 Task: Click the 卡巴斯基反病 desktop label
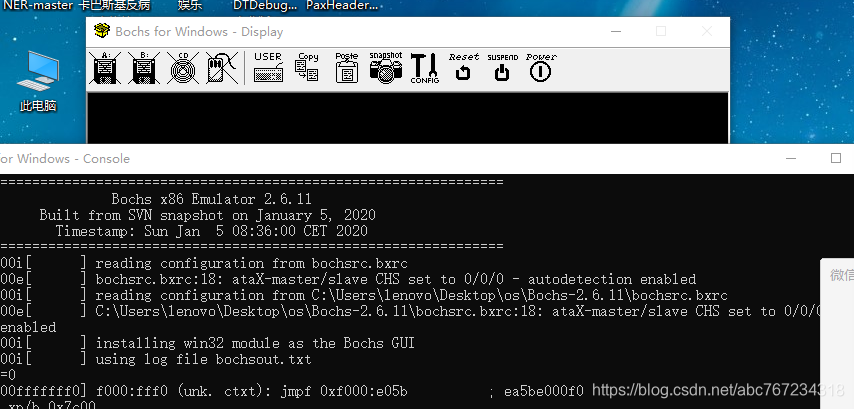point(114,6)
